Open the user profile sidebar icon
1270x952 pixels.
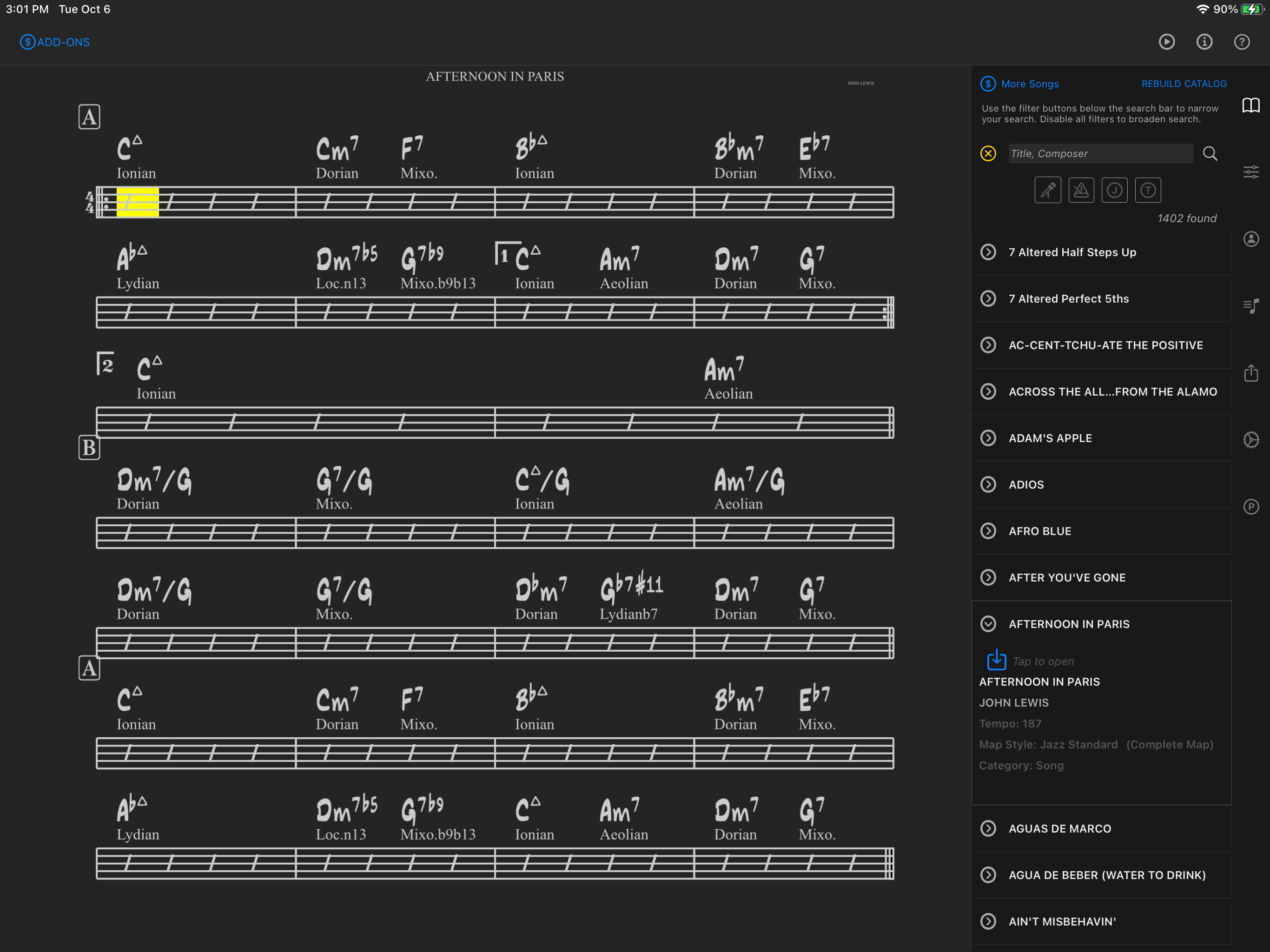(x=1250, y=239)
